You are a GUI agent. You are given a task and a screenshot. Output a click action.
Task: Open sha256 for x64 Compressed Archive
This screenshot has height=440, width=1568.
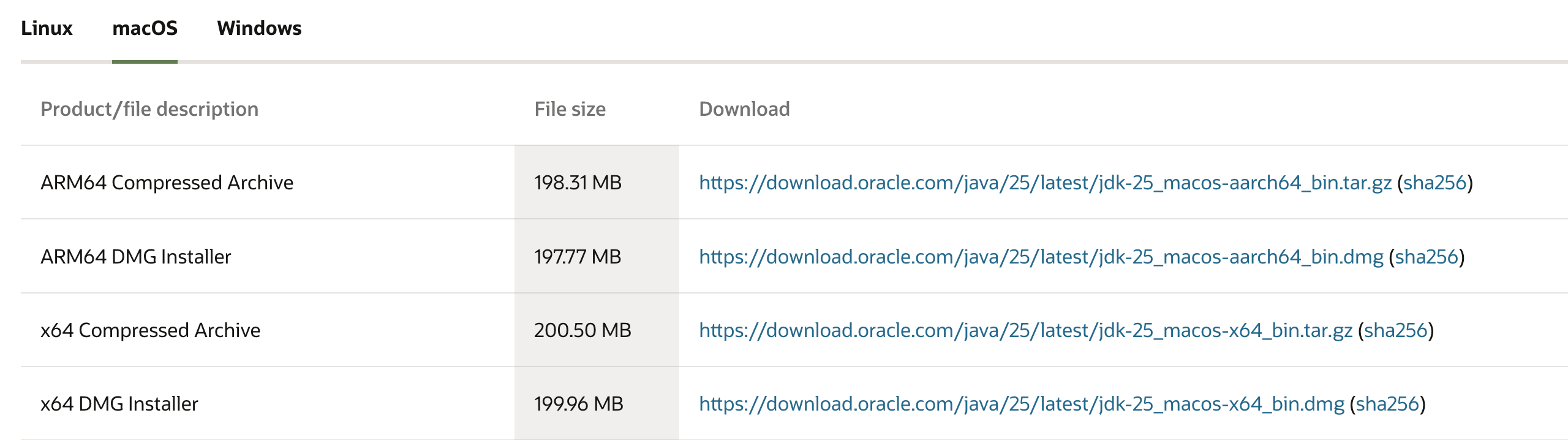pyautogui.click(x=1395, y=330)
